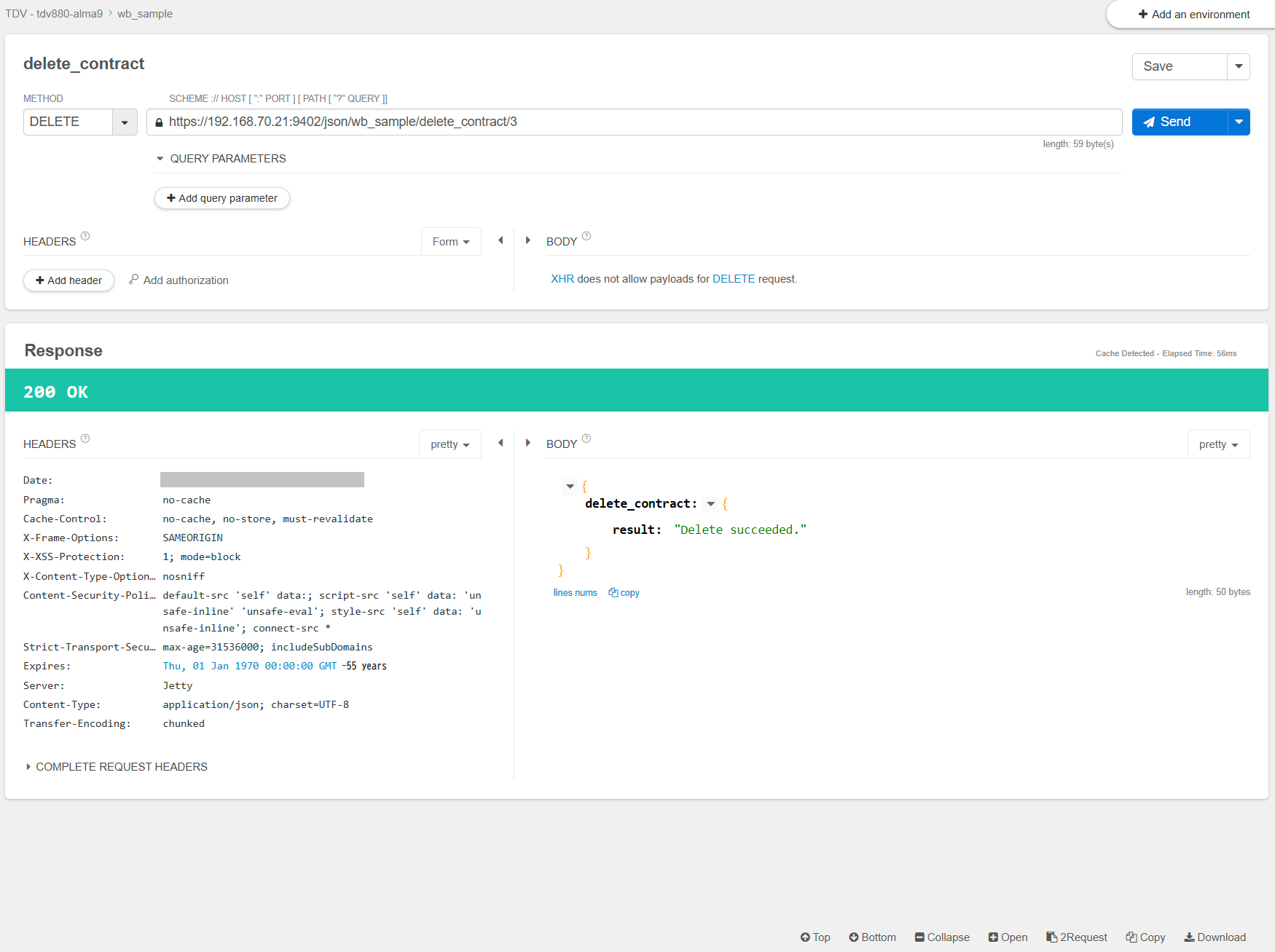Click the XHR link in body message
The width and height of the screenshot is (1275, 952).
point(562,279)
